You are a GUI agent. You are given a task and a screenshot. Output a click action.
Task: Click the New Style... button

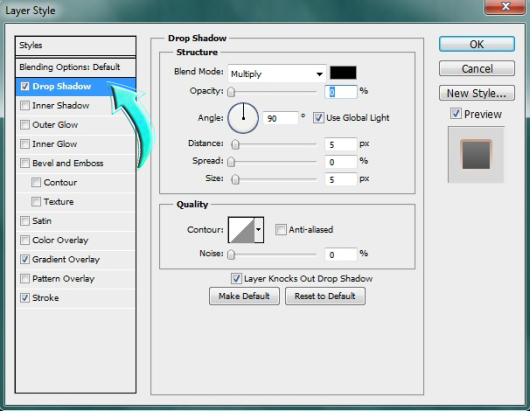click(477, 93)
